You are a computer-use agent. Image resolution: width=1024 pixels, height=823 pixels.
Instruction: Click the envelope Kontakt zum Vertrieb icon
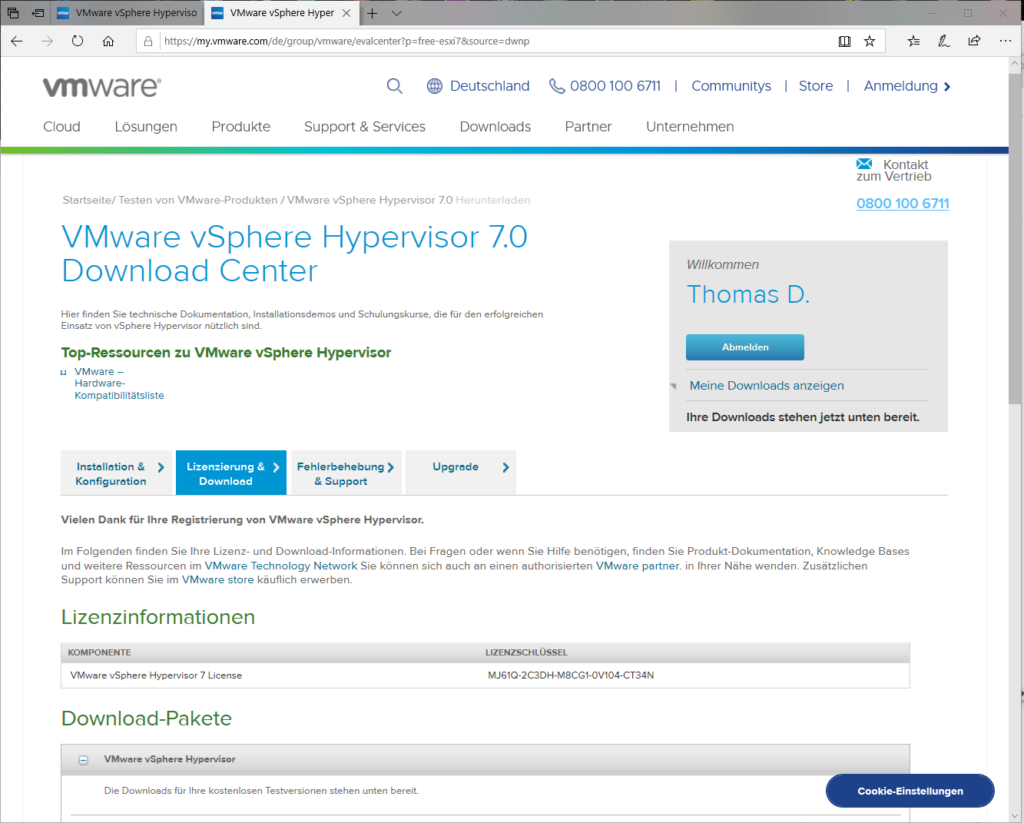864,163
